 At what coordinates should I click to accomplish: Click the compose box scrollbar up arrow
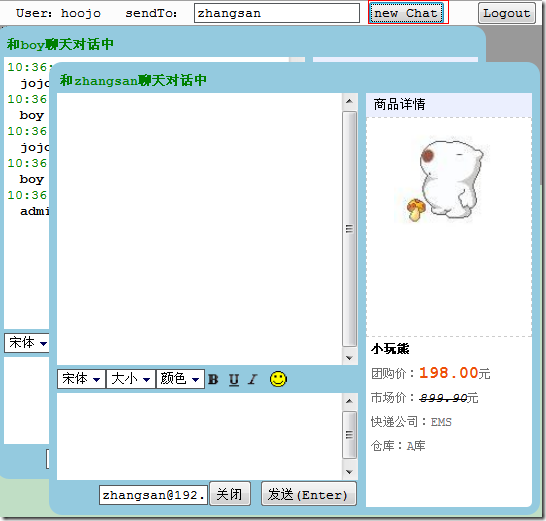tap(350, 401)
